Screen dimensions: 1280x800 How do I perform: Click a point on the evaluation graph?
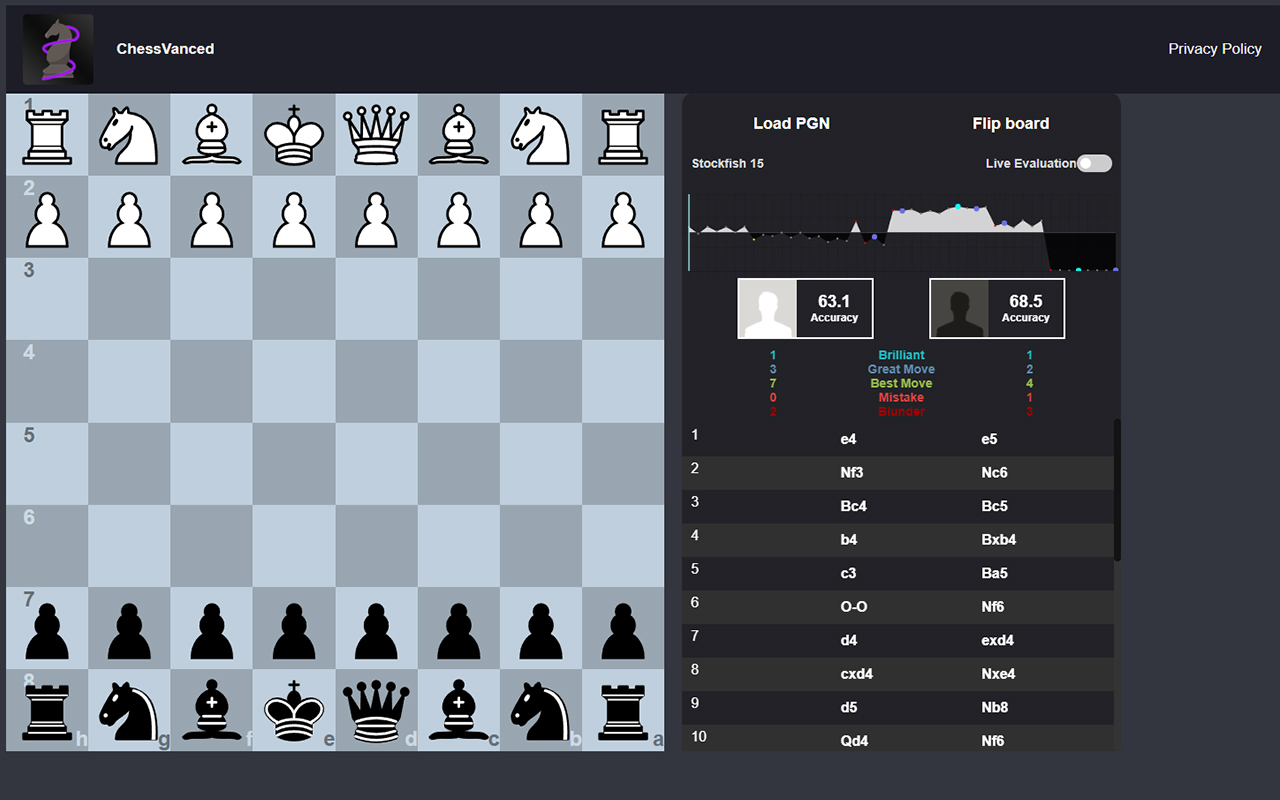pyautogui.click(x=900, y=228)
